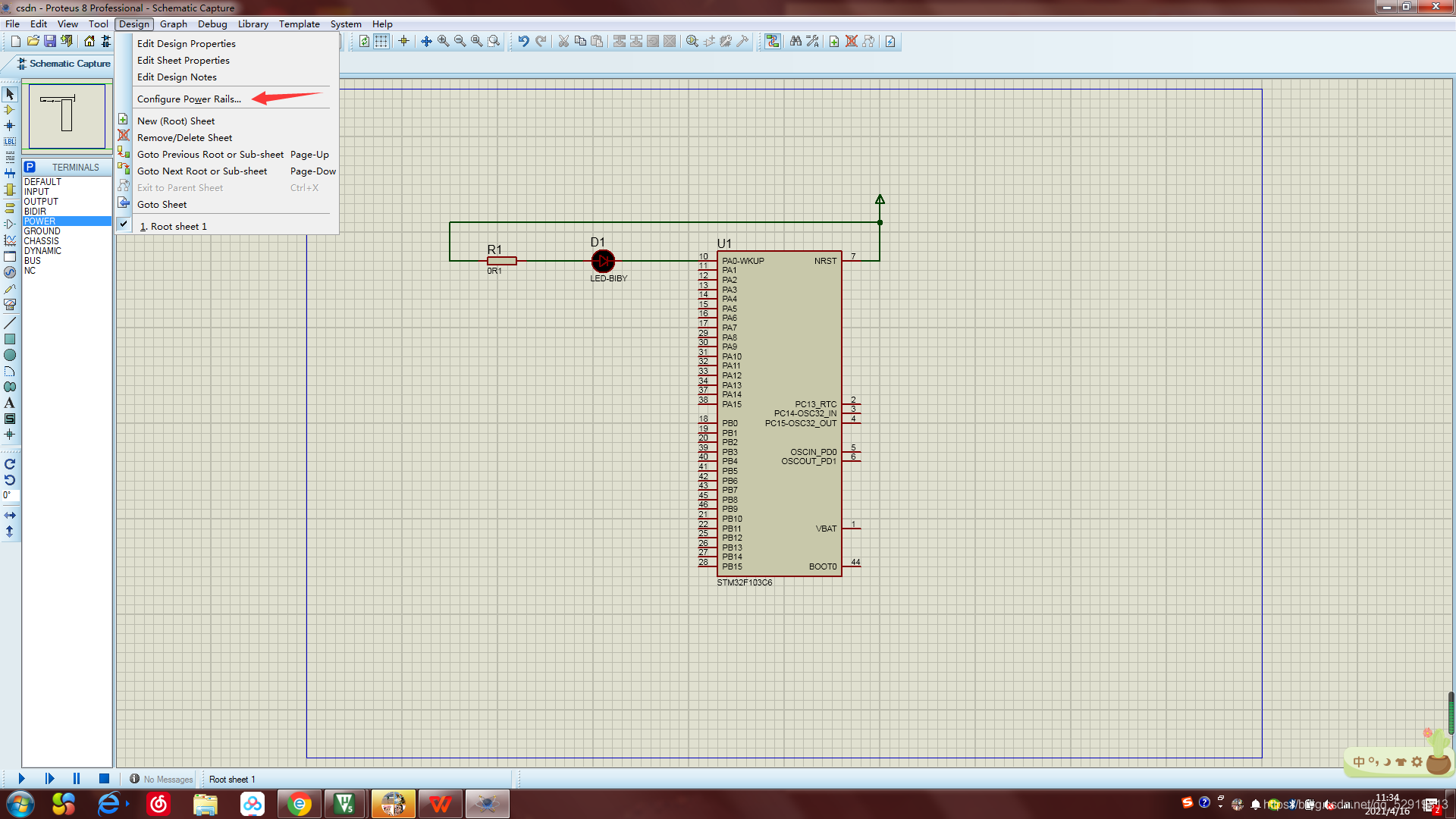Choose Edit Sheet Properties entry
The height and width of the screenshot is (819, 1456).
tap(183, 61)
